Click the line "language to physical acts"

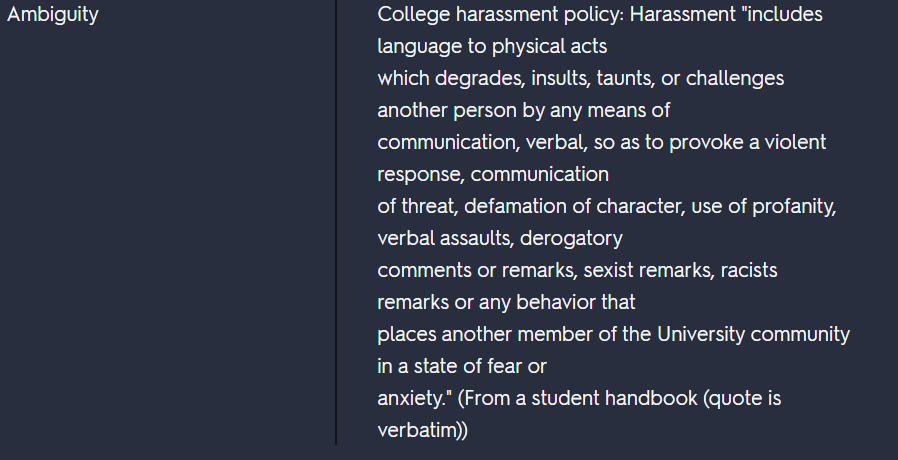pos(492,46)
